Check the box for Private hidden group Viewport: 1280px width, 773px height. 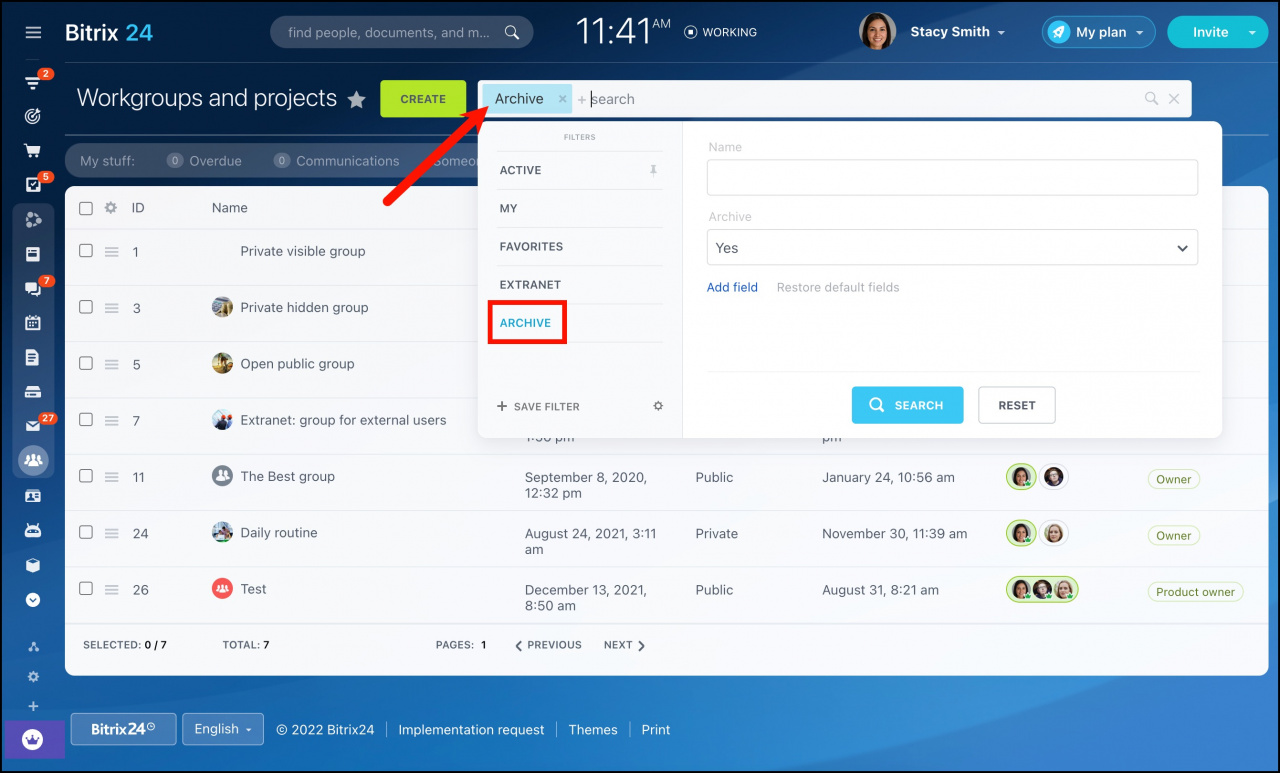pos(86,307)
